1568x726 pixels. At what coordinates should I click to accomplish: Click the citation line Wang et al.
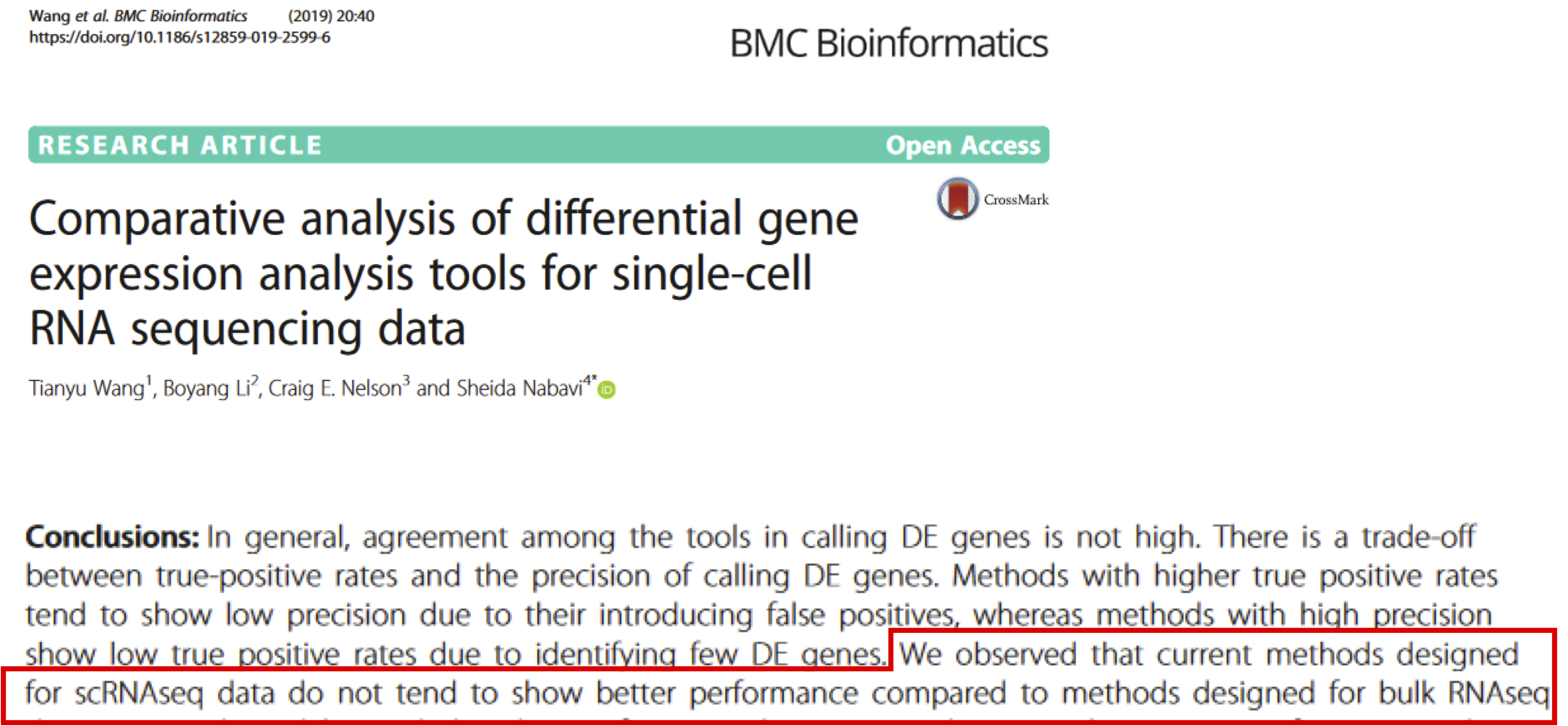pyautogui.click(x=138, y=16)
